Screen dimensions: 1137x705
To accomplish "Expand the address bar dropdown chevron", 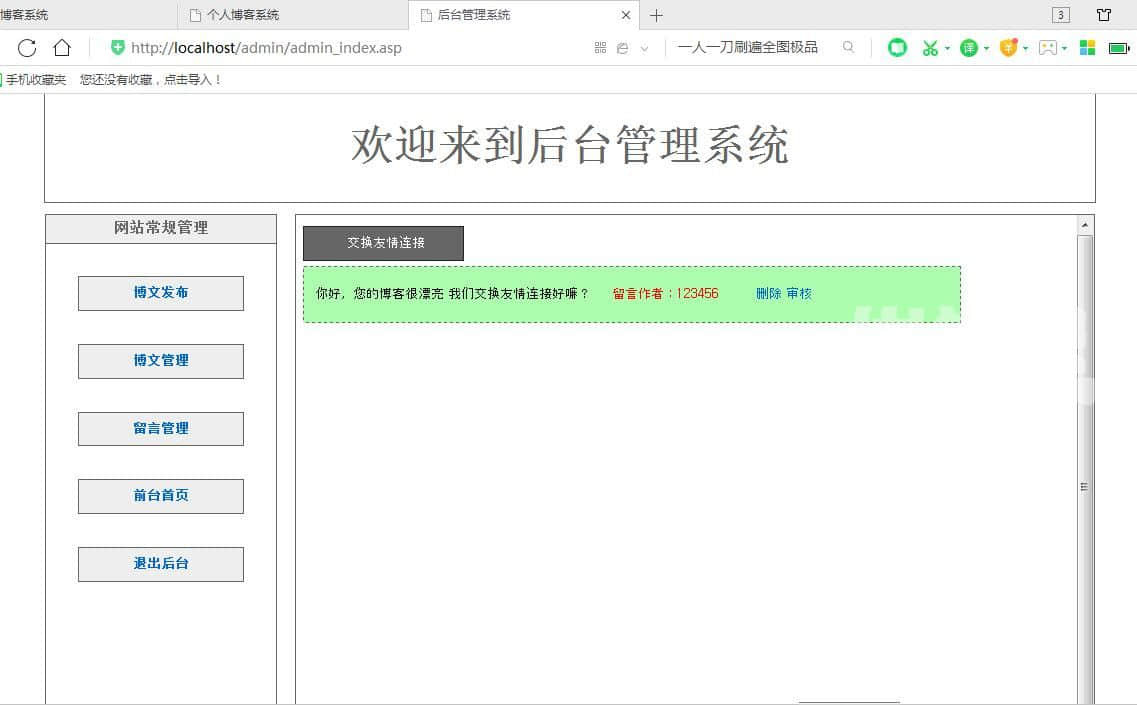I will point(644,48).
